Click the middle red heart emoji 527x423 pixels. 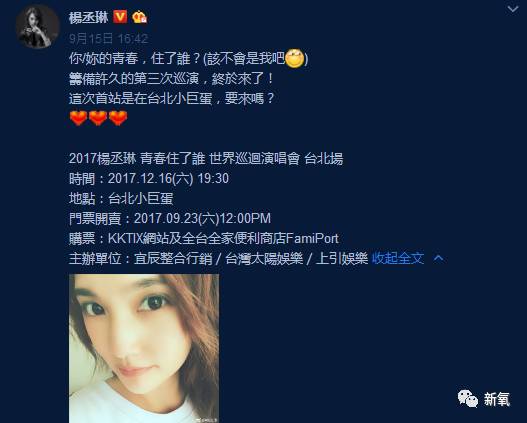pyautogui.click(x=98, y=118)
